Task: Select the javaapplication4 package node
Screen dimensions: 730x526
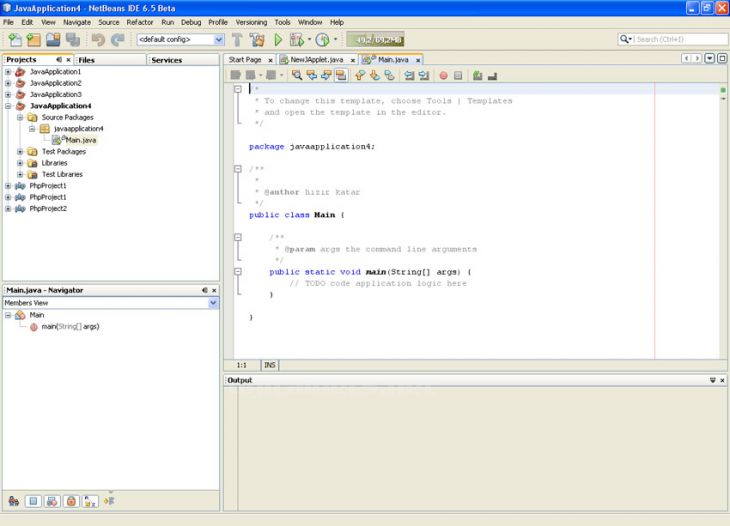Action: 78,128
